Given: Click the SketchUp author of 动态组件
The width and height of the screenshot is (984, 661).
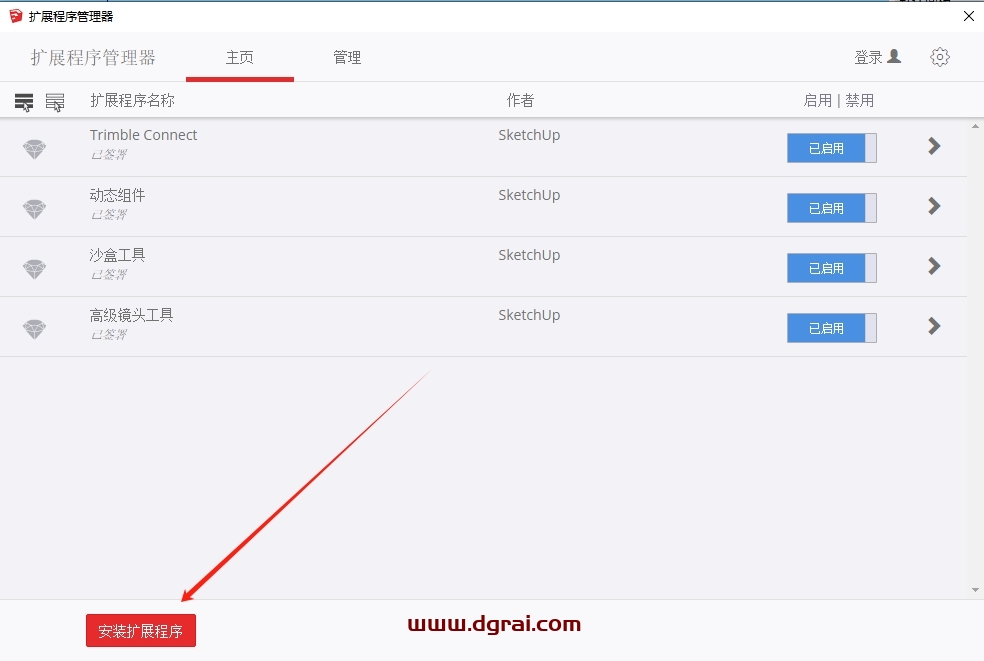Looking at the screenshot, I should pos(529,195).
